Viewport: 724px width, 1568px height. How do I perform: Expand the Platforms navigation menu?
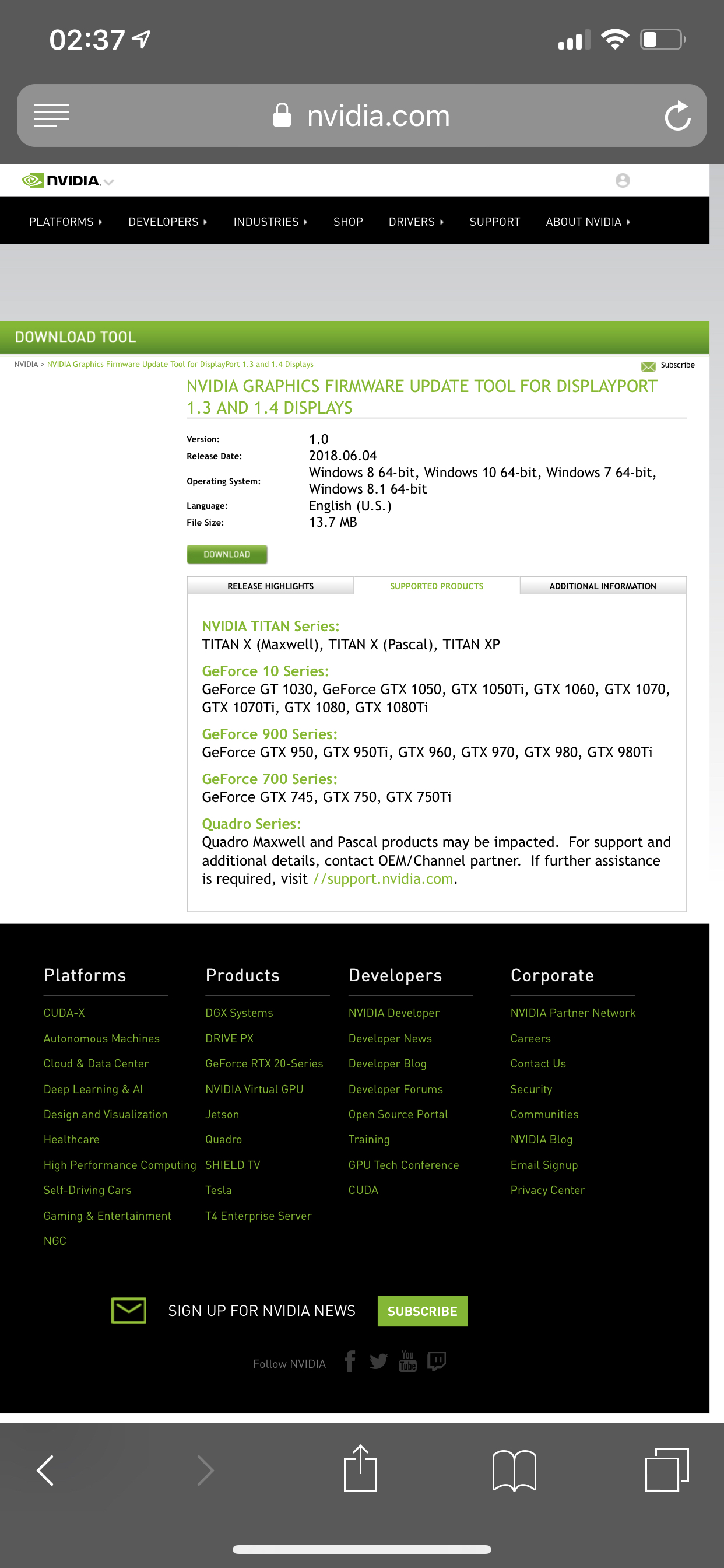pos(66,222)
